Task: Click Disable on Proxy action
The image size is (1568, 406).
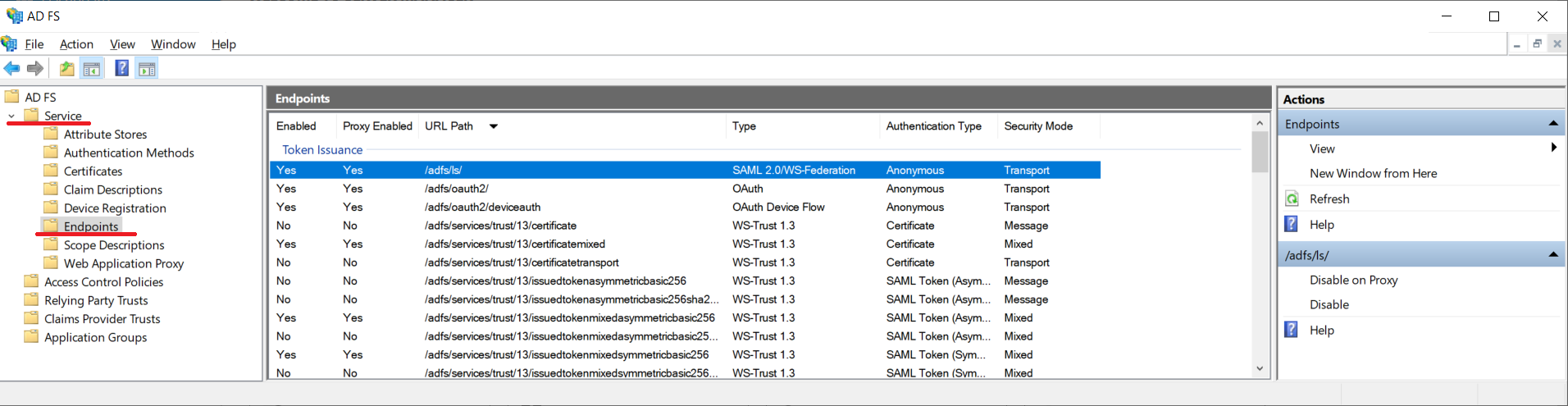Action: coord(1353,280)
